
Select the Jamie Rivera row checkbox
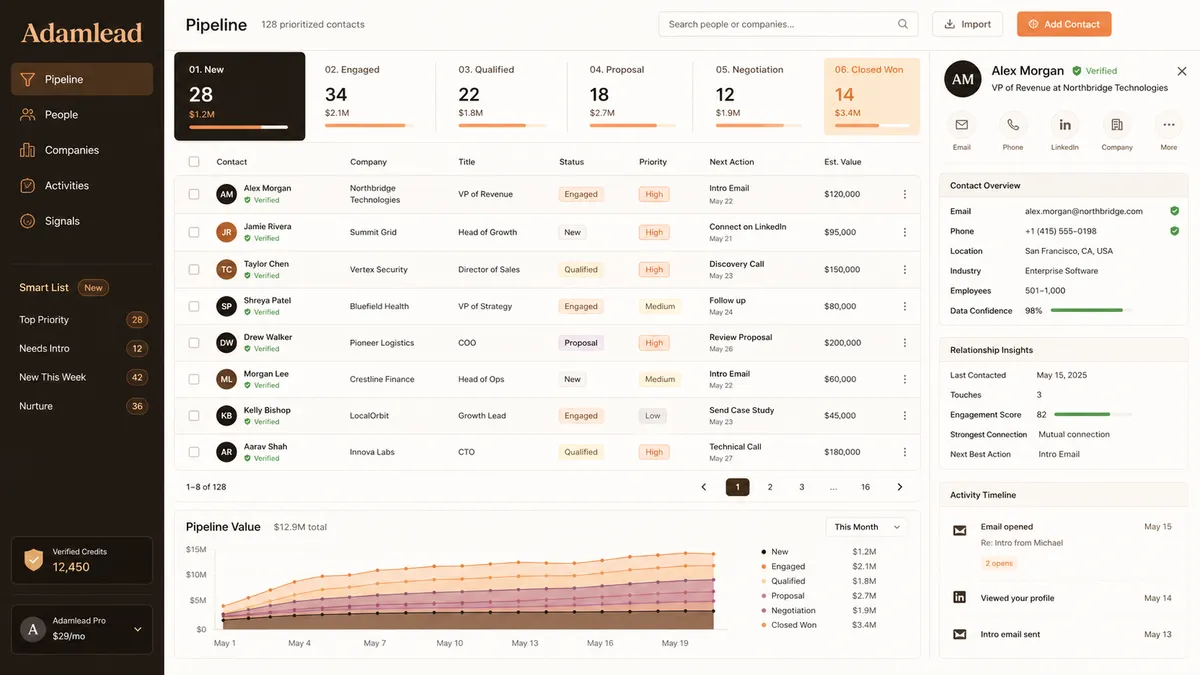coord(194,232)
